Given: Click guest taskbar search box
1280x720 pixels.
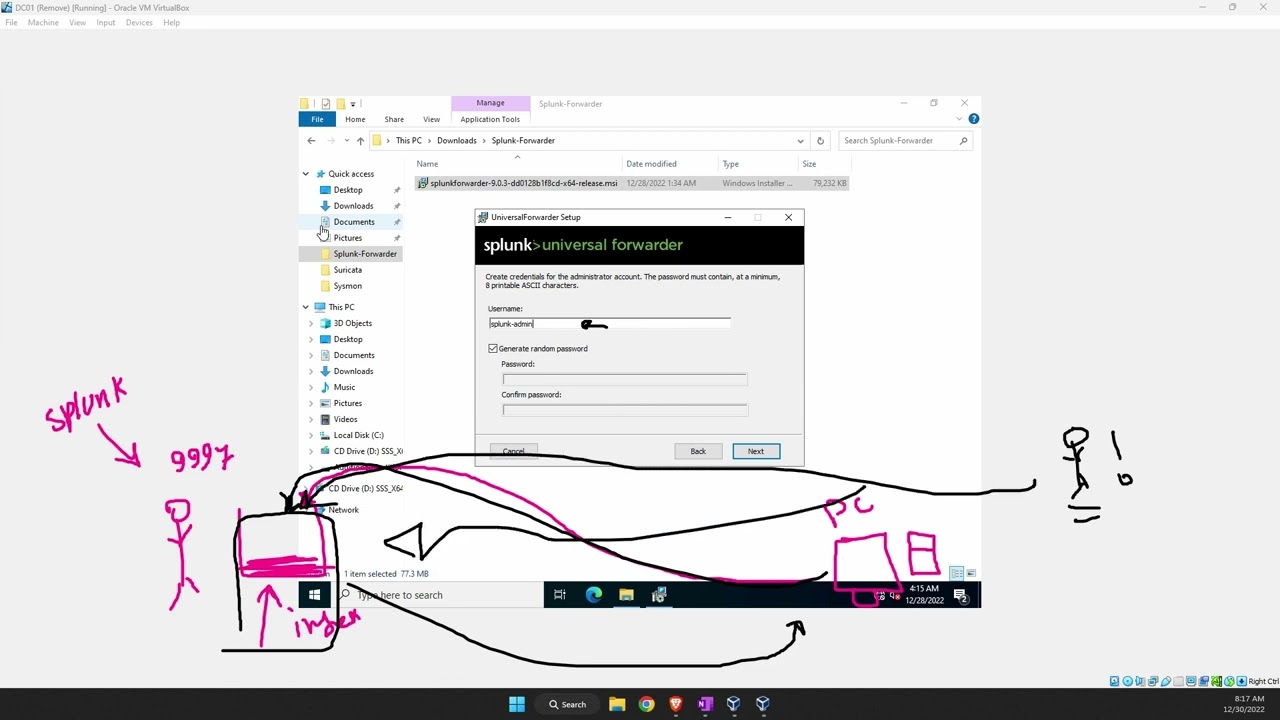Looking at the screenshot, I should pyautogui.click(x=438, y=595).
